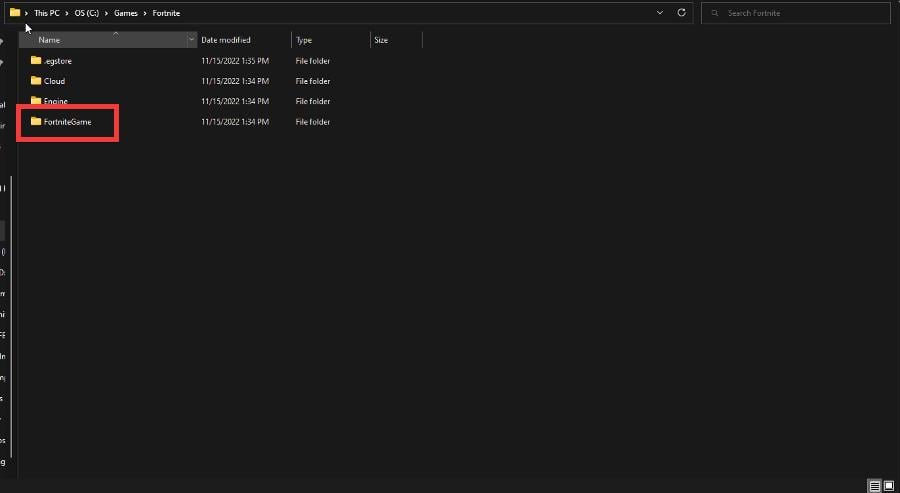This screenshot has width=900, height=493.
Task: Open the FortniteGame folder
Action: pyautogui.click(x=67, y=122)
